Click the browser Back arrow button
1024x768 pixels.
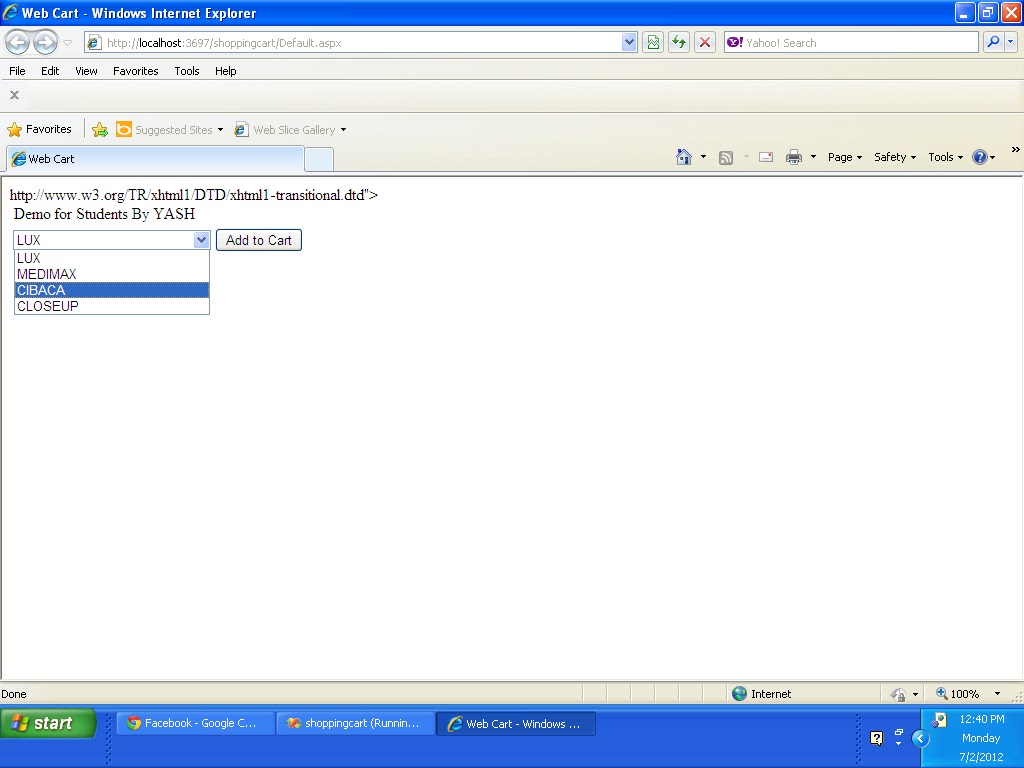tap(18, 43)
